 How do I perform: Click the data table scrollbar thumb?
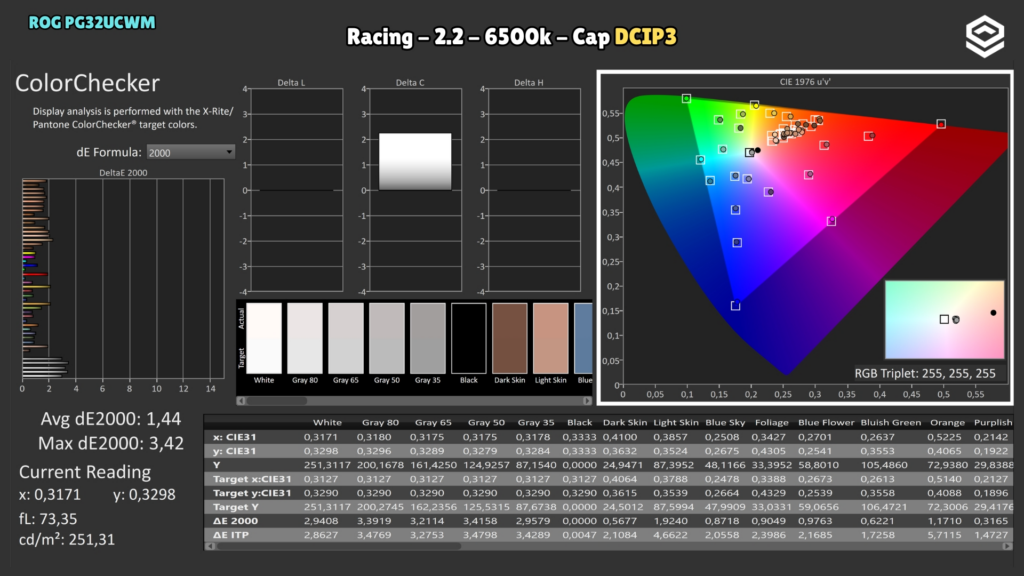338,547
